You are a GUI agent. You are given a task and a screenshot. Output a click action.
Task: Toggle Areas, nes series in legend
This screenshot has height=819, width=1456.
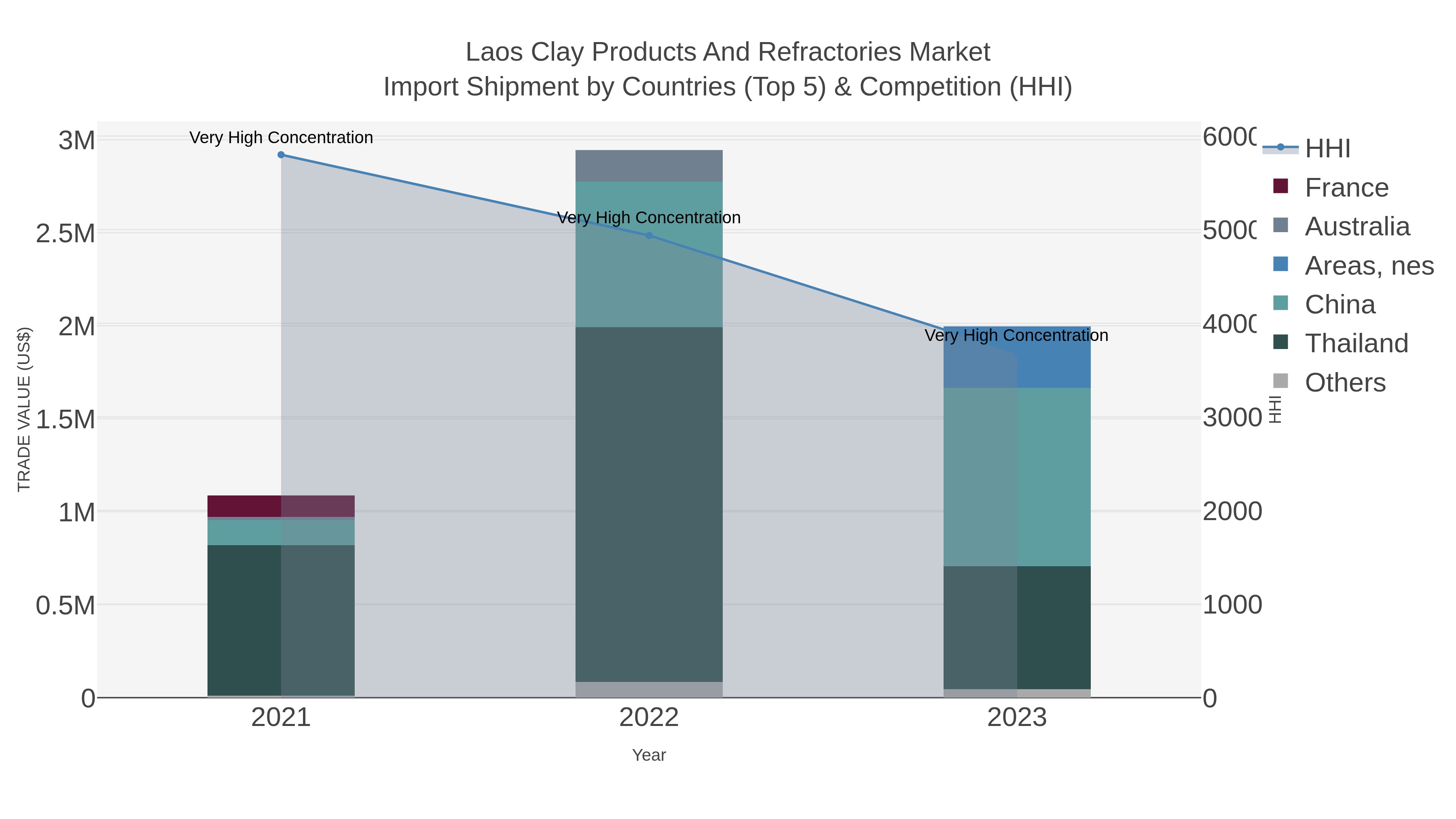1354,266
